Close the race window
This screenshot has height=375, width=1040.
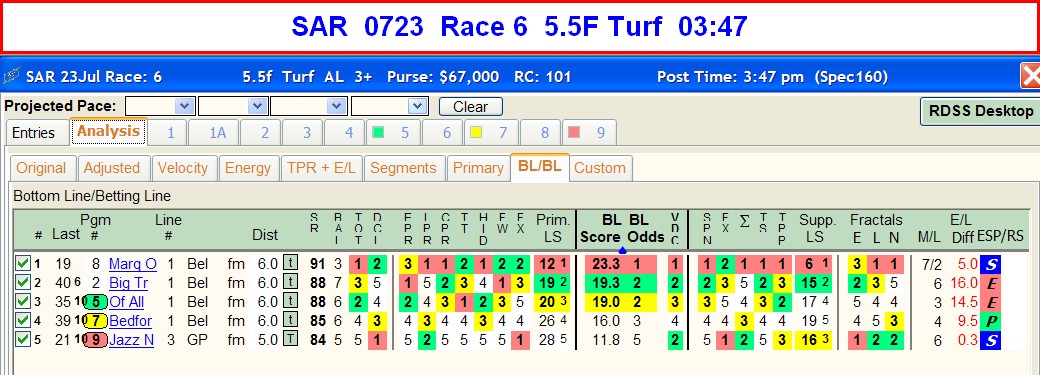[1030, 76]
